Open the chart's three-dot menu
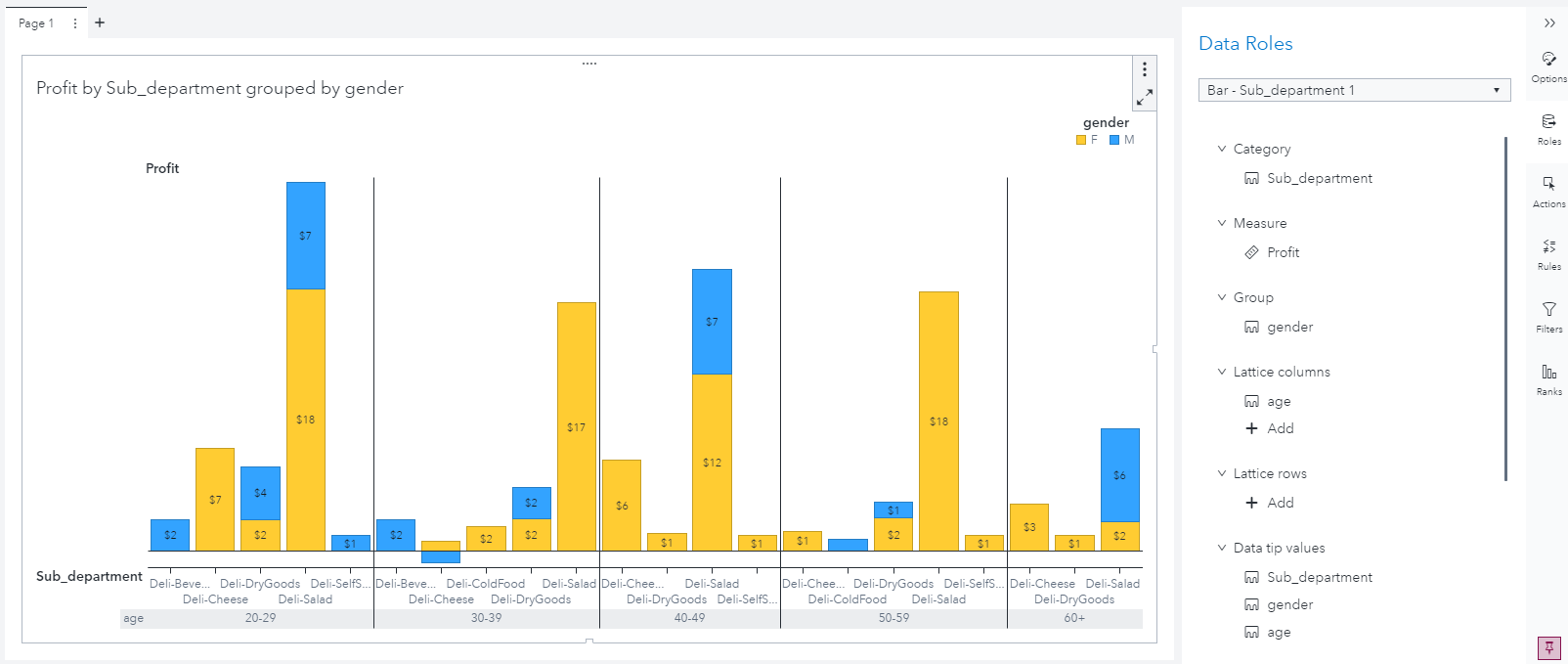1568x664 pixels. (1145, 68)
